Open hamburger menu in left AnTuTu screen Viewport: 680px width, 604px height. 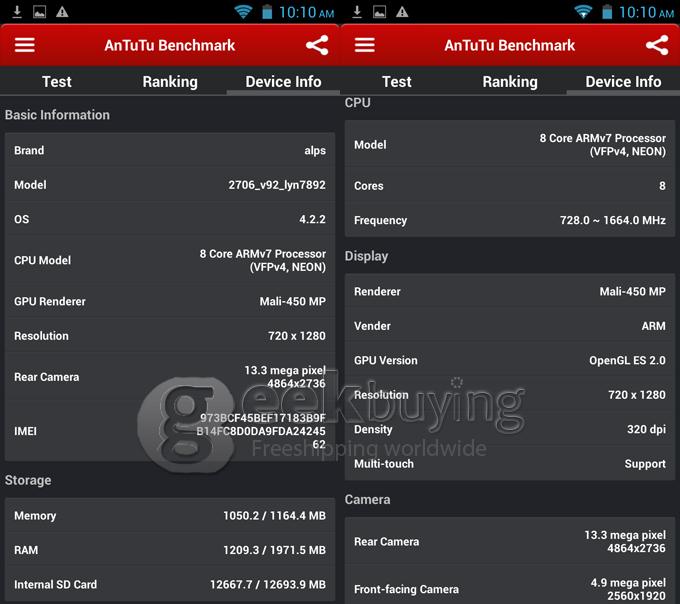pos(25,45)
